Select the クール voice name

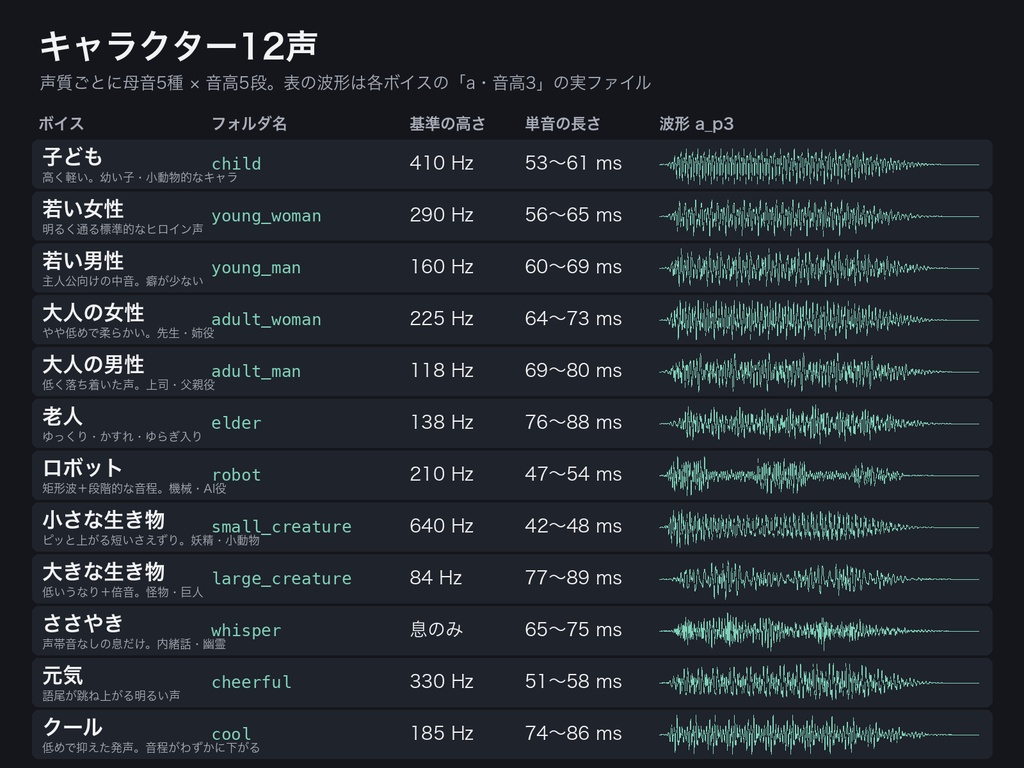(x=72, y=727)
